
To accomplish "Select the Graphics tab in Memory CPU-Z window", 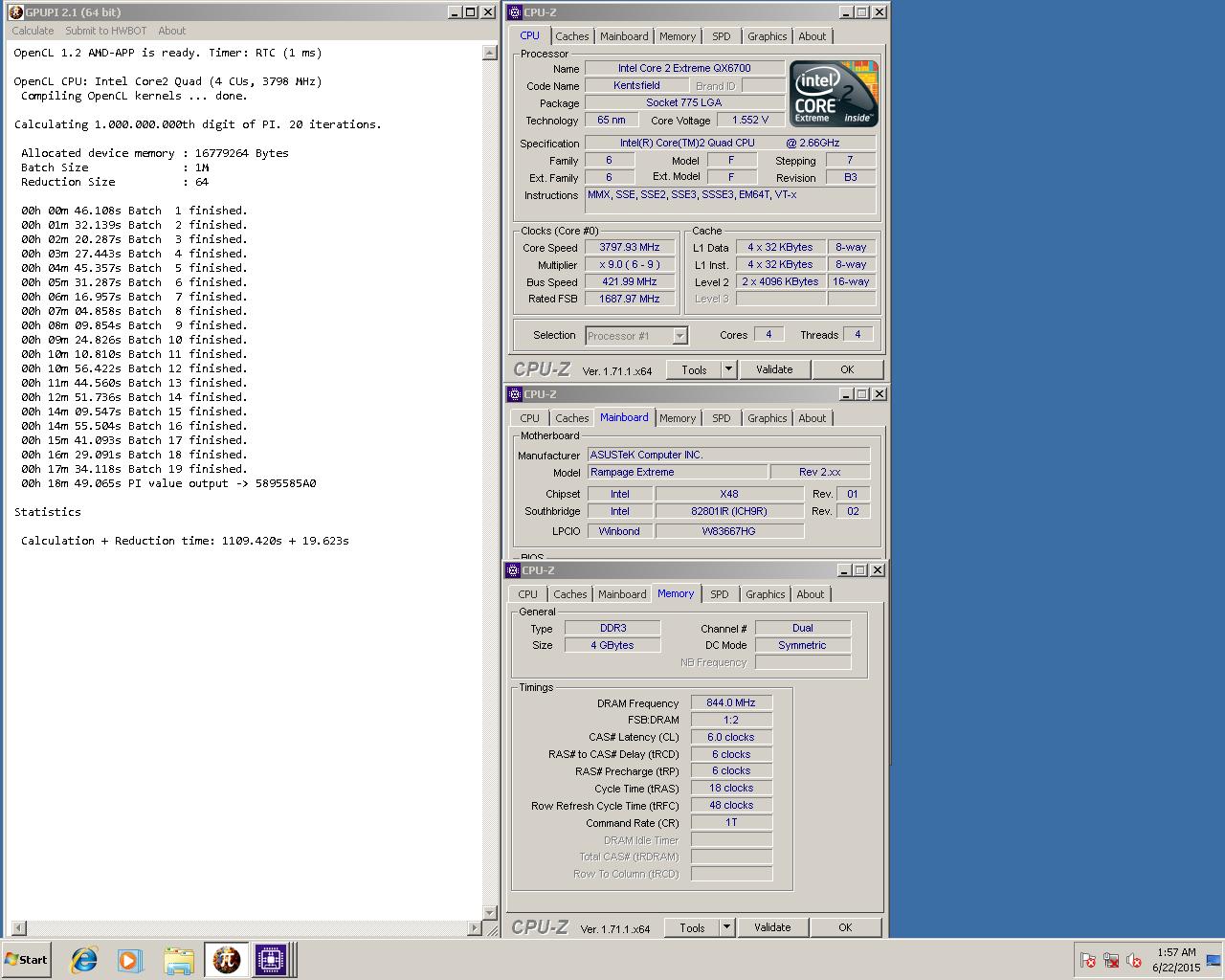I will tap(766, 594).
